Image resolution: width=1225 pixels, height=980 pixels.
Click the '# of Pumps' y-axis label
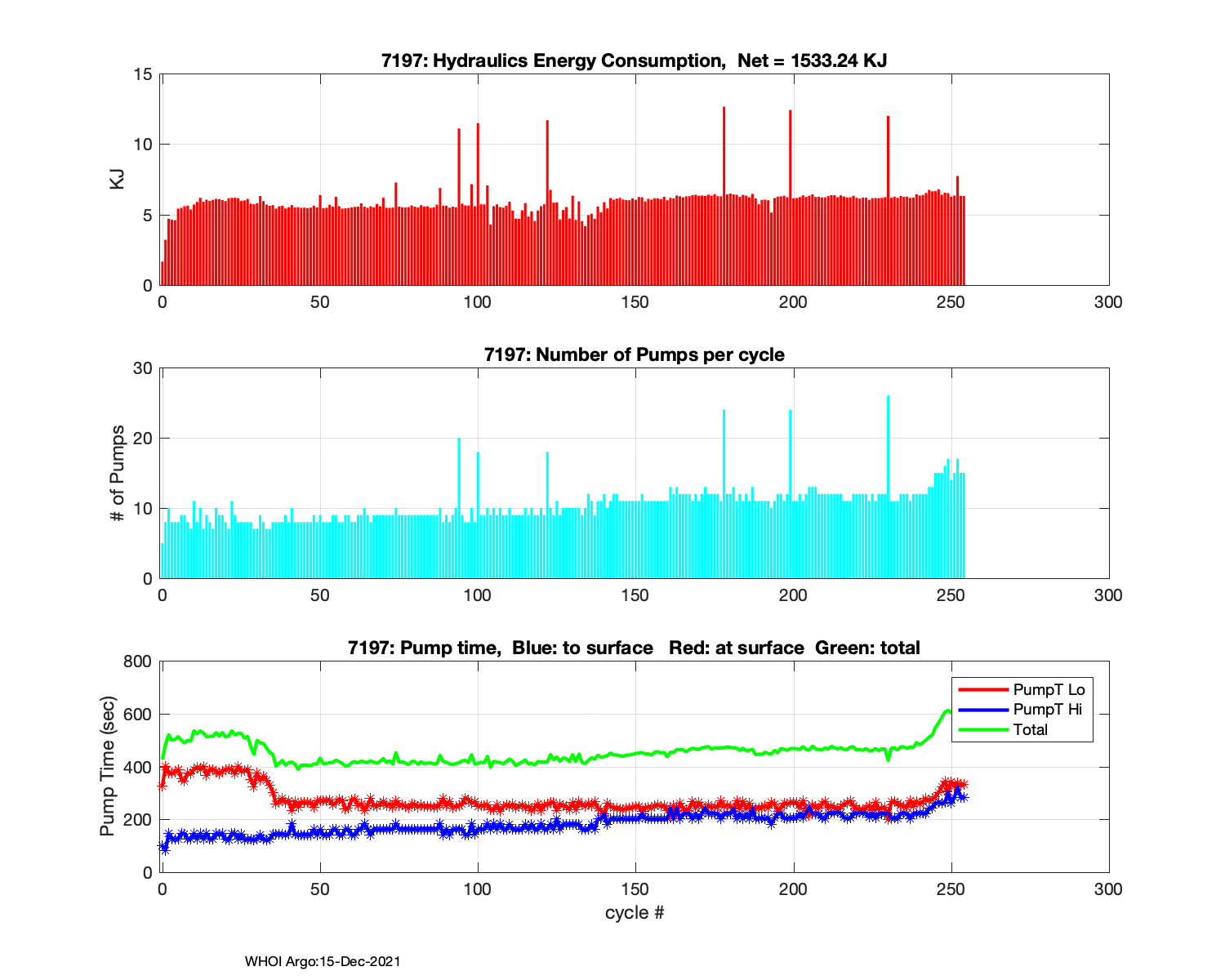(x=118, y=473)
